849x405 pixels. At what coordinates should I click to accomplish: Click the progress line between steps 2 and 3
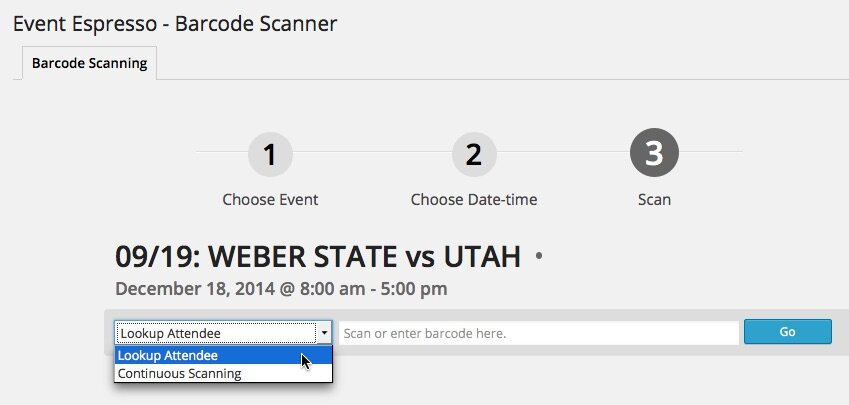(564, 152)
